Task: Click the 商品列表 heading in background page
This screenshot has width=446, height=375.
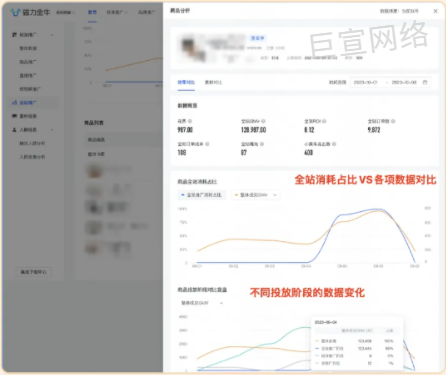Action: tap(94, 123)
